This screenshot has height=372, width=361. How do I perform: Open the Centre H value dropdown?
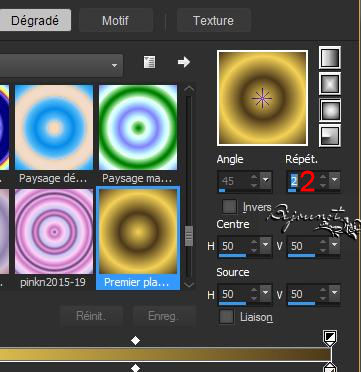coord(265,245)
